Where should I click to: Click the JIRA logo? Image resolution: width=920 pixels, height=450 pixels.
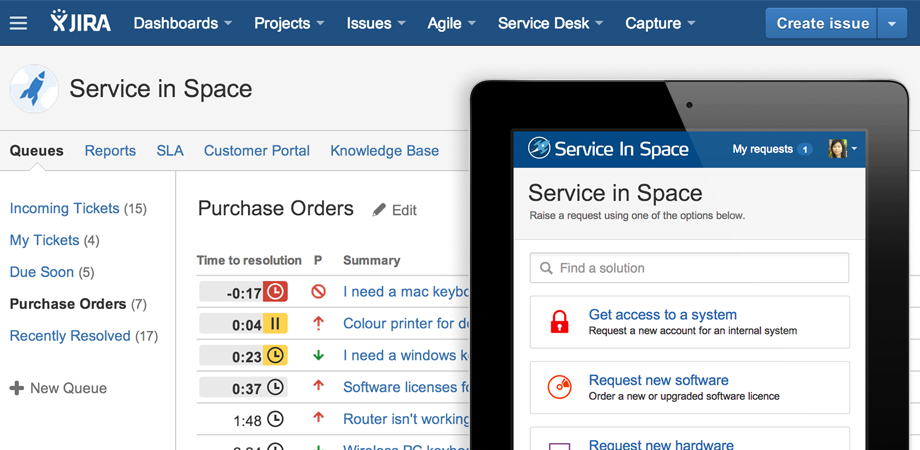[x=80, y=22]
